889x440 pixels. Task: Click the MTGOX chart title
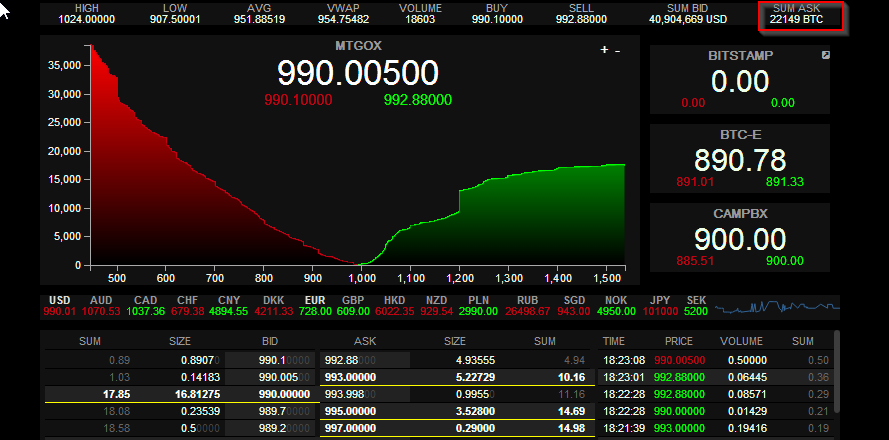(358, 46)
